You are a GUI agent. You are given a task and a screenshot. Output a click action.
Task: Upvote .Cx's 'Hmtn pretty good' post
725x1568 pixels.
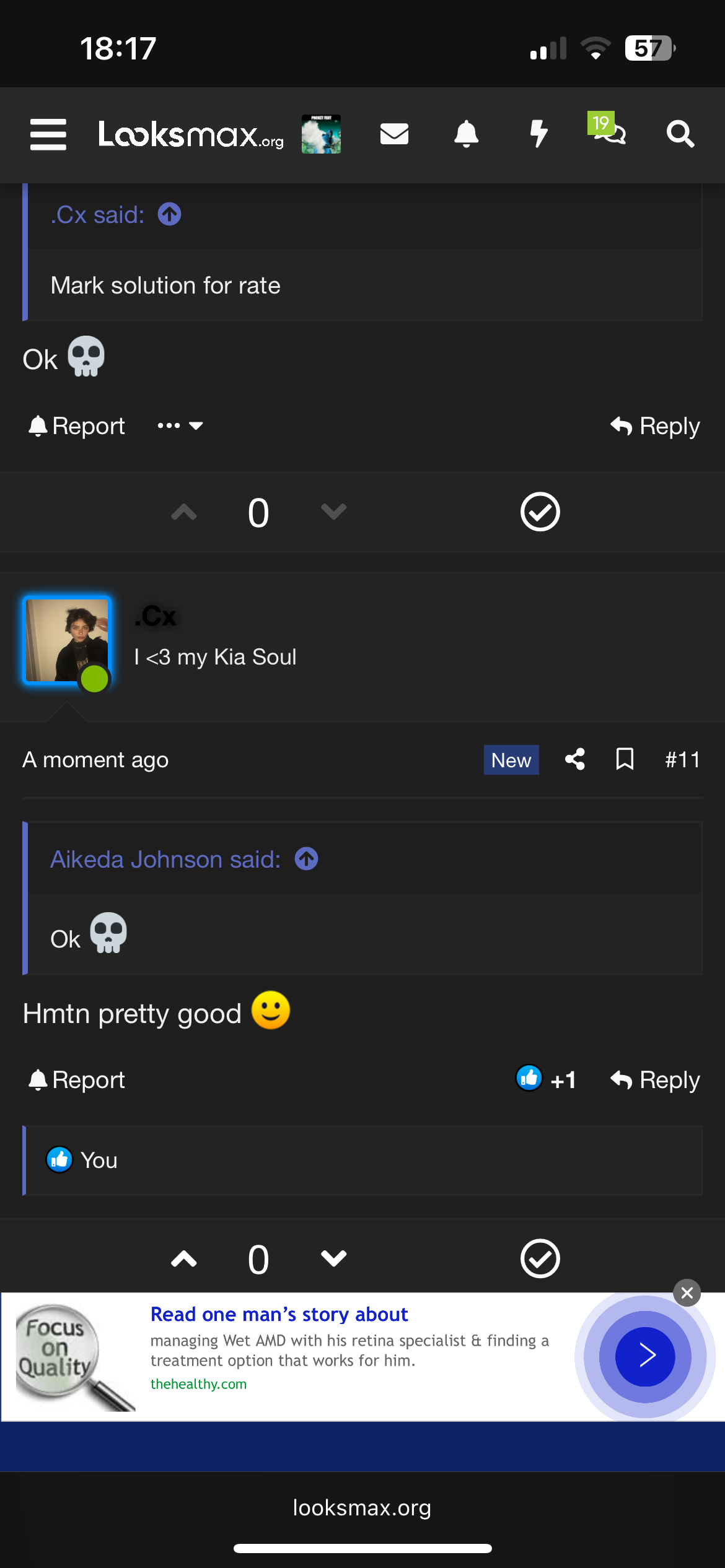point(184,1258)
